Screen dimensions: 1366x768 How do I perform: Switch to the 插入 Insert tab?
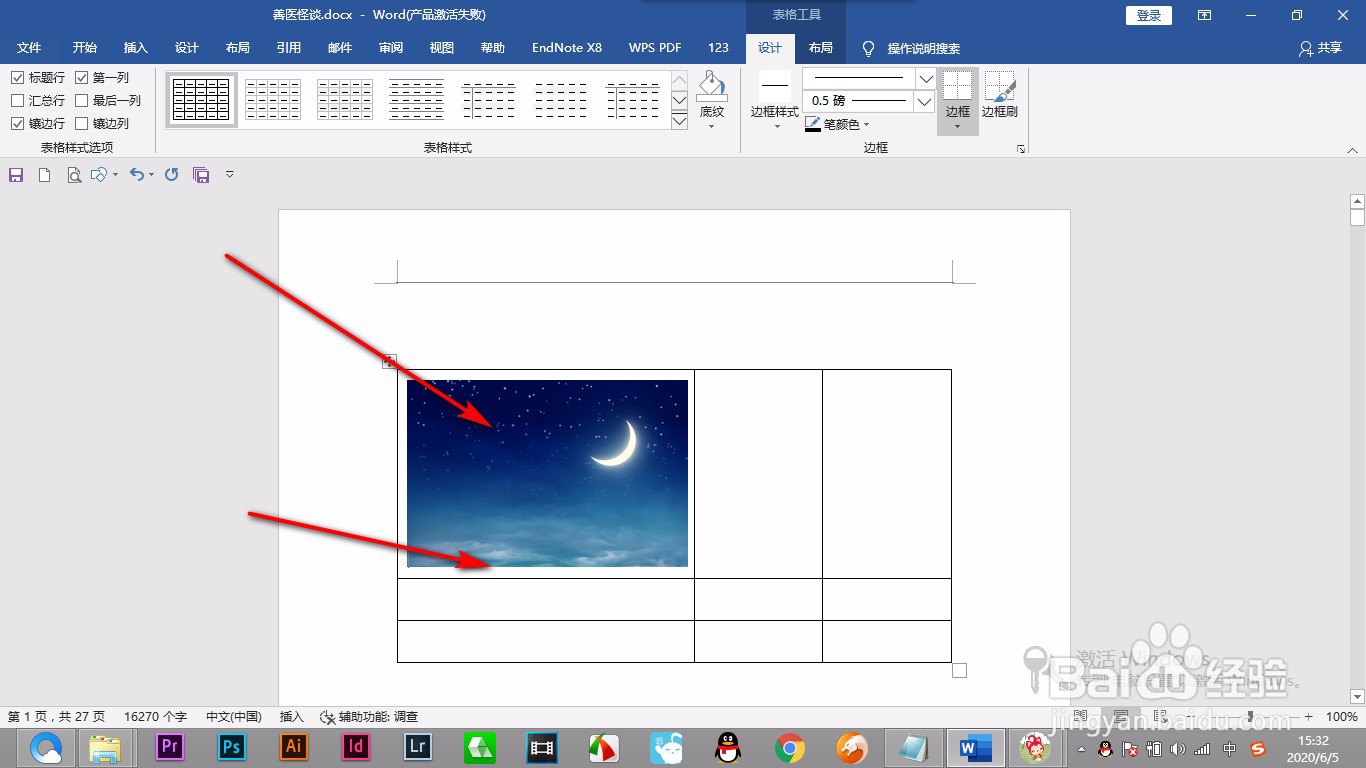pyautogui.click(x=136, y=48)
